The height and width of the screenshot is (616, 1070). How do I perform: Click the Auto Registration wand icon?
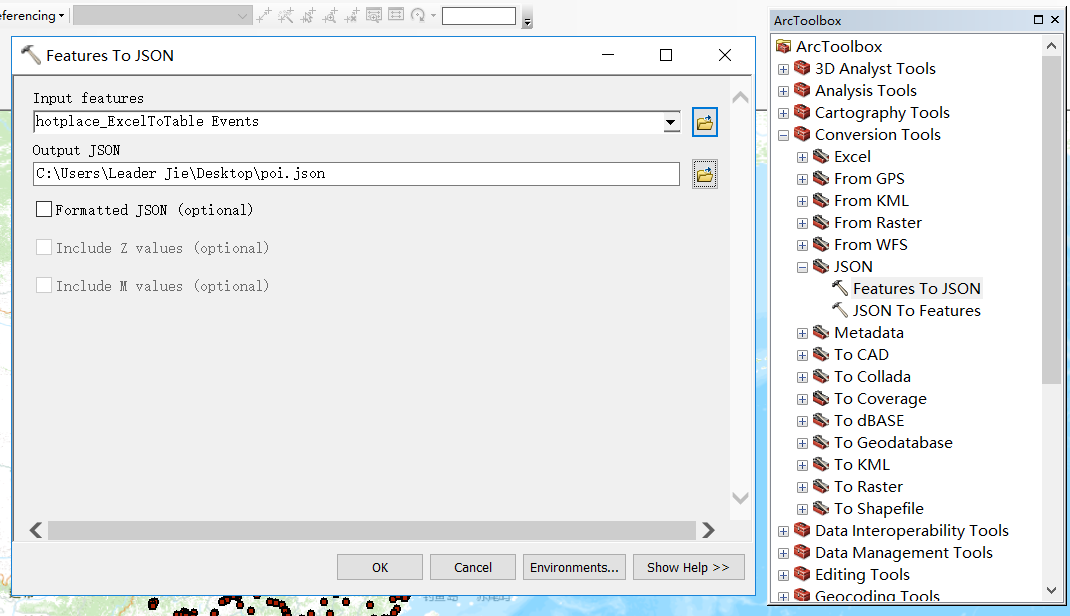coord(286,15)
